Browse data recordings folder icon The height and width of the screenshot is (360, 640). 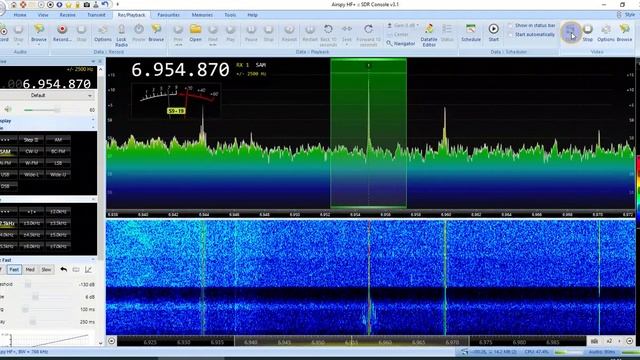(156, 33)
